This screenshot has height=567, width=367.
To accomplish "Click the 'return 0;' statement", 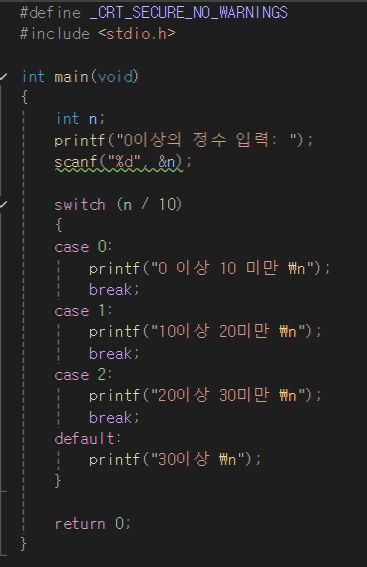I will (x=93, y=524).
